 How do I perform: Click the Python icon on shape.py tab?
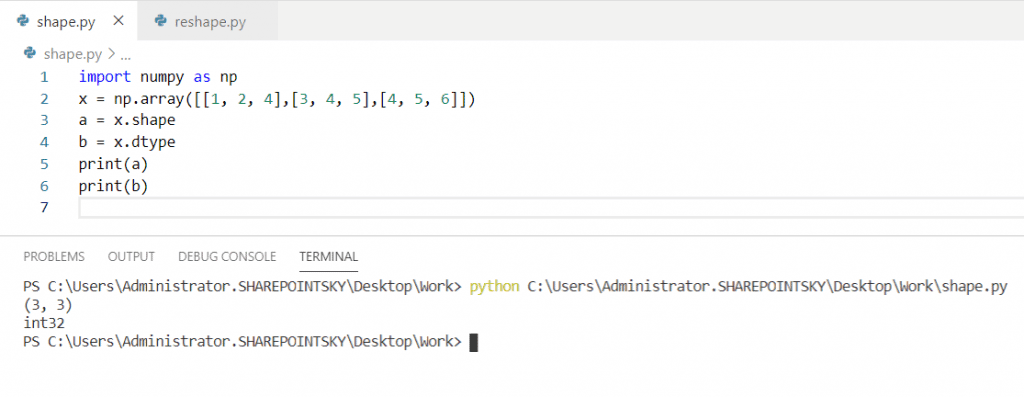coord(23,21)
